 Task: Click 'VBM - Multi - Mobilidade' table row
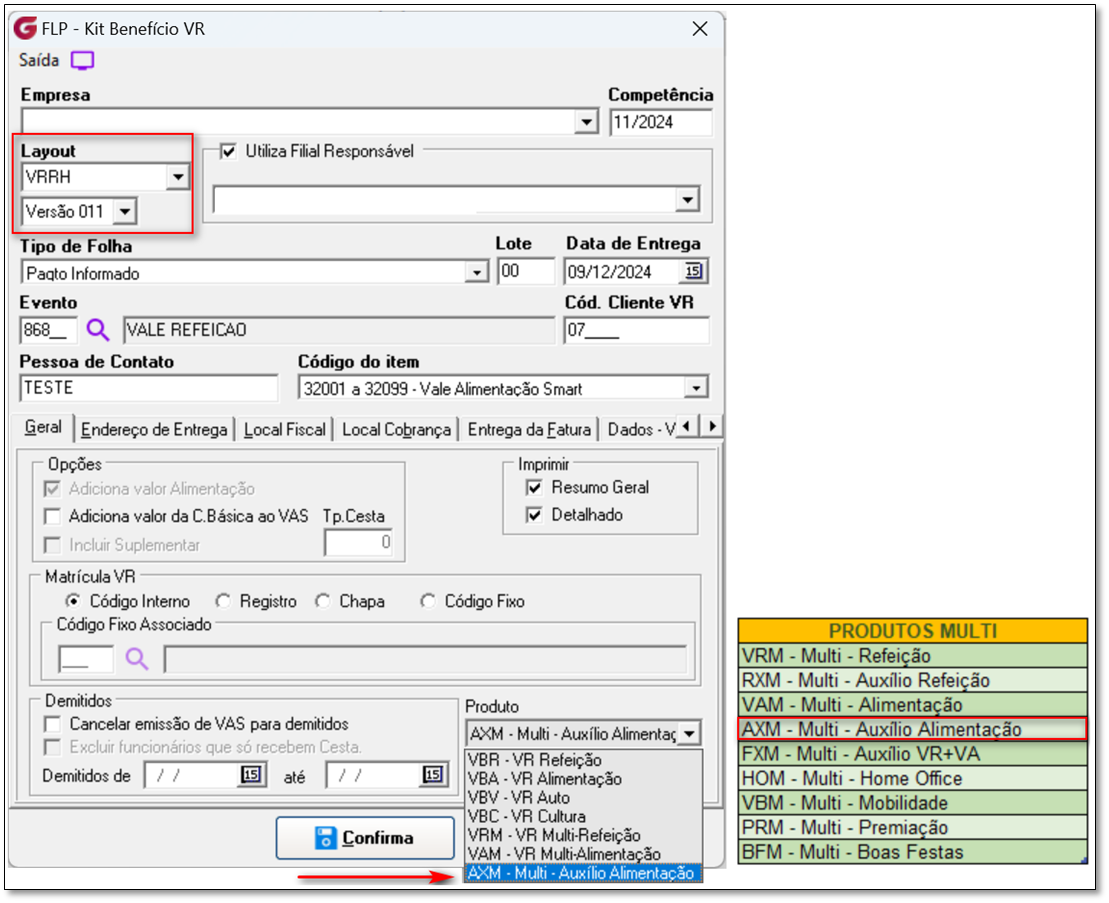click(912, 803)
